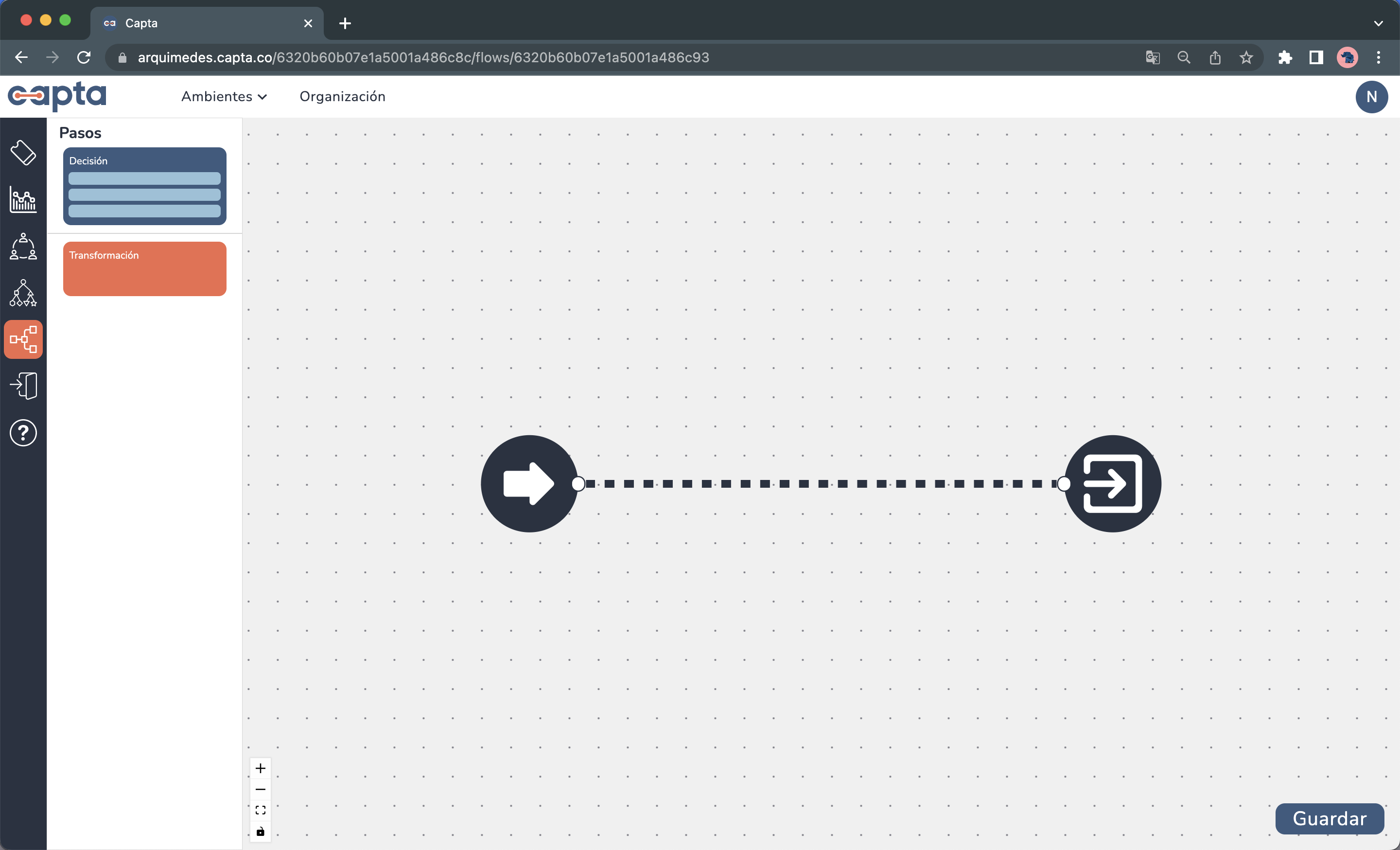The width and height of the screenshot is (1400, 850).
Task: Open the chart analytics sidebar icon
Action: tap(23, 199)
